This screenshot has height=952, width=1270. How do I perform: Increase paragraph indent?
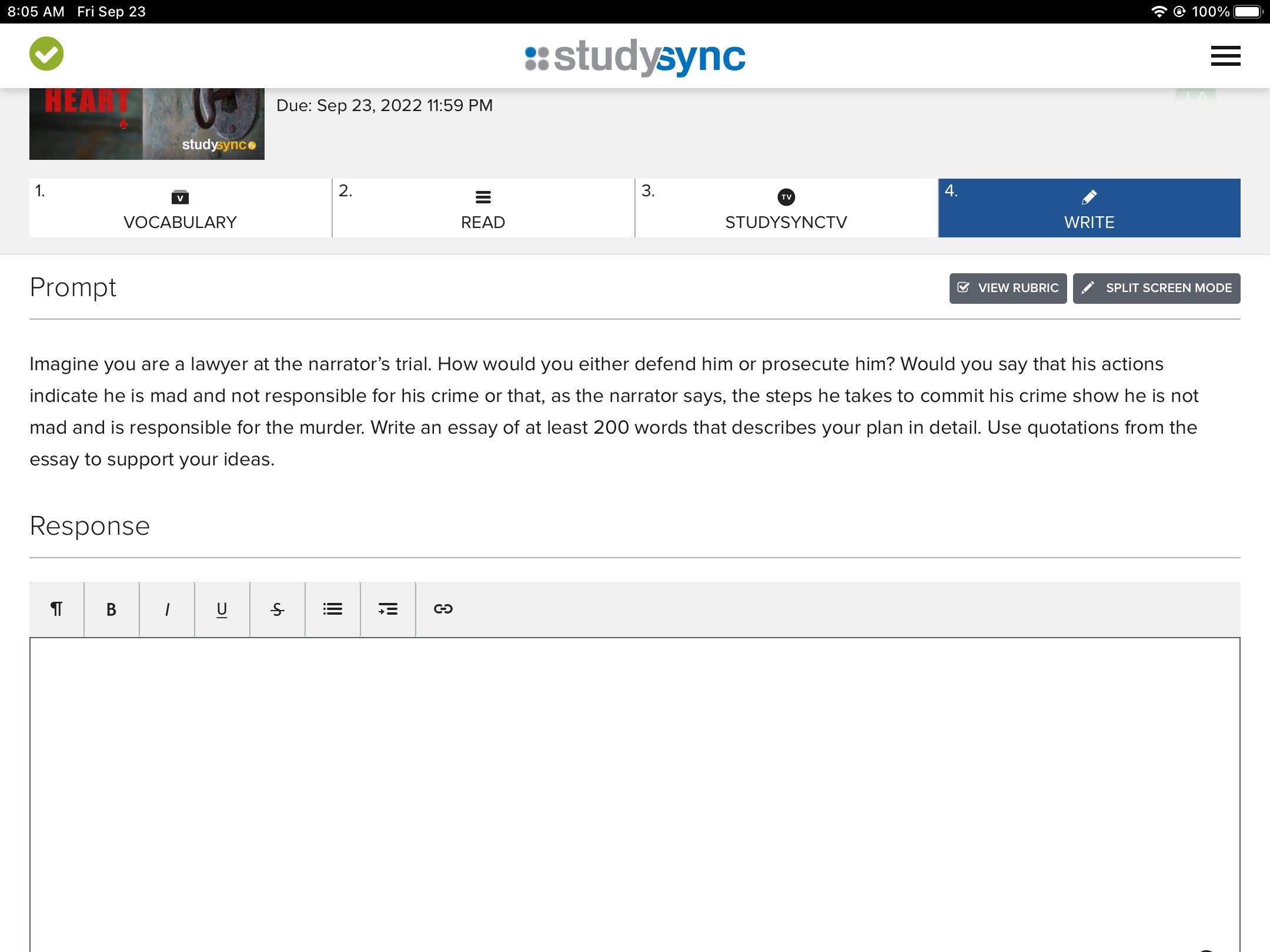pyautogui.click(x=387, y=609)
